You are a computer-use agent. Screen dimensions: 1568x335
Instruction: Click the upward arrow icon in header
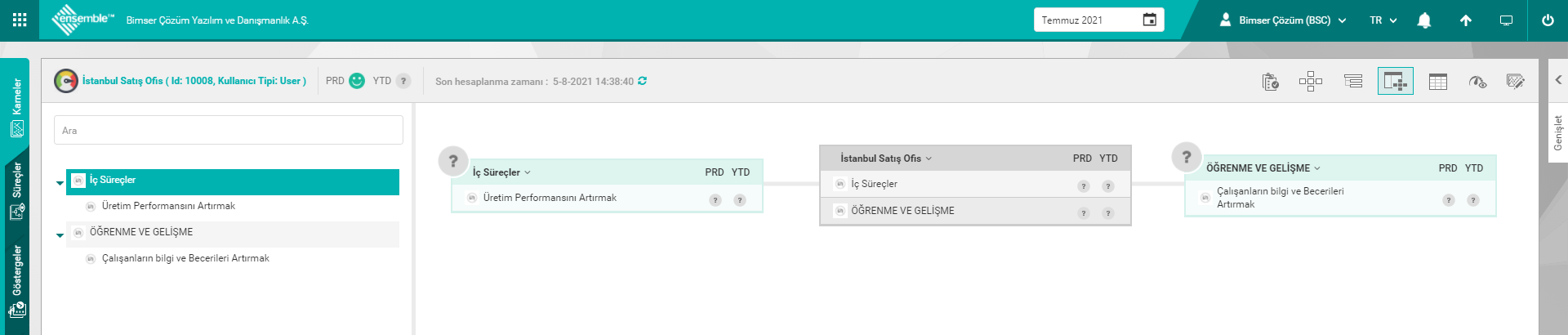(x=1466, y=20)
